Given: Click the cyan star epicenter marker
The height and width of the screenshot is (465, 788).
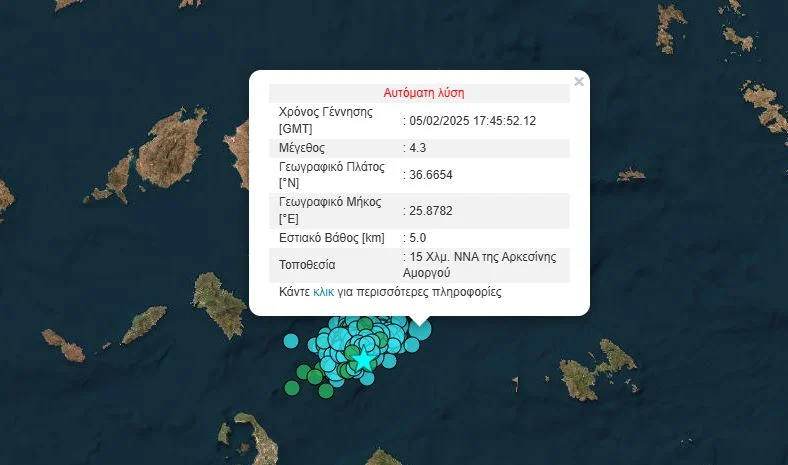Looking at the screenshot, I should (x=366, y=357).
